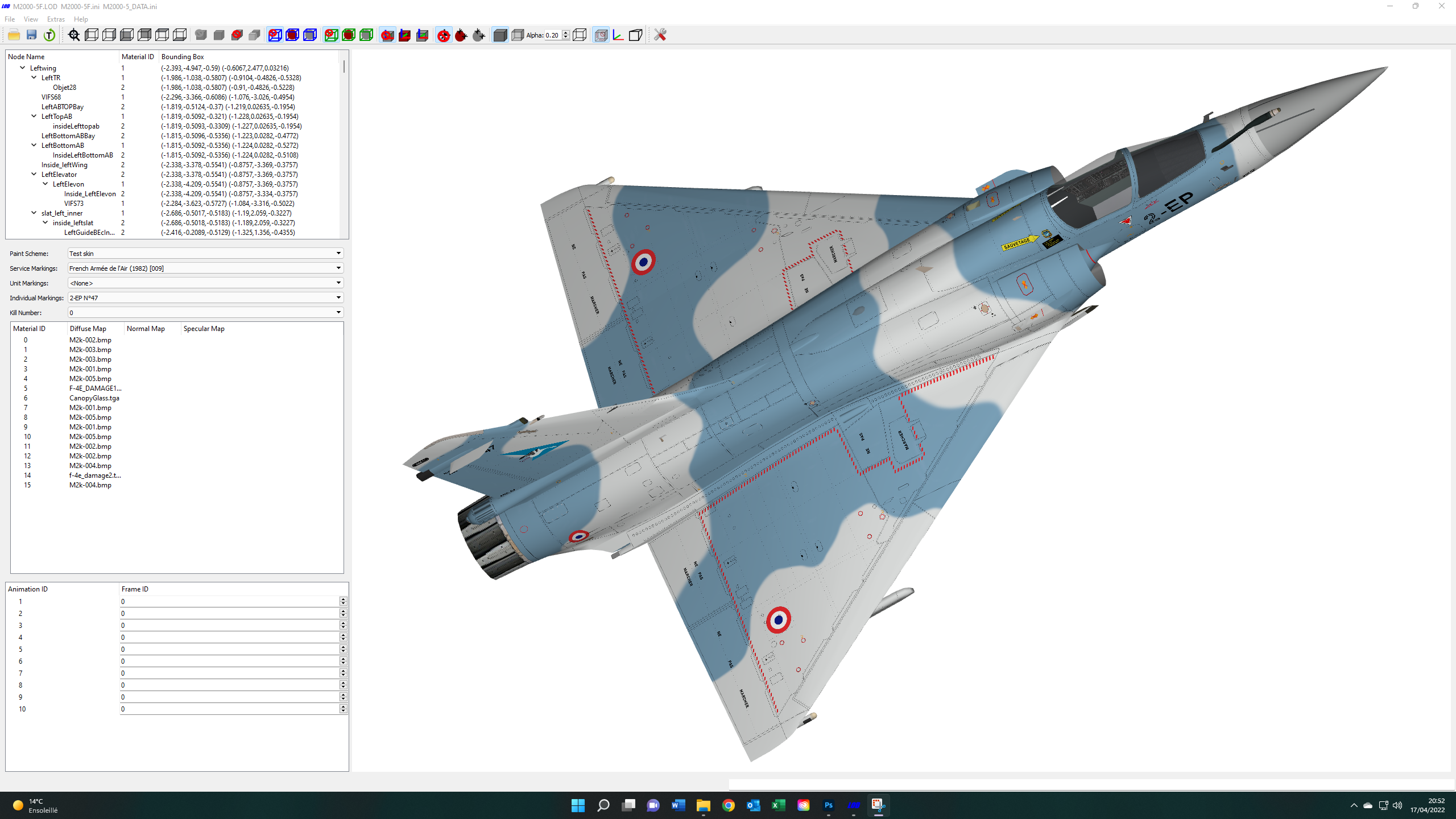Select the VIFS68 node in the tree
Screen dimensions: 1456x819
(x=51, y=97)
